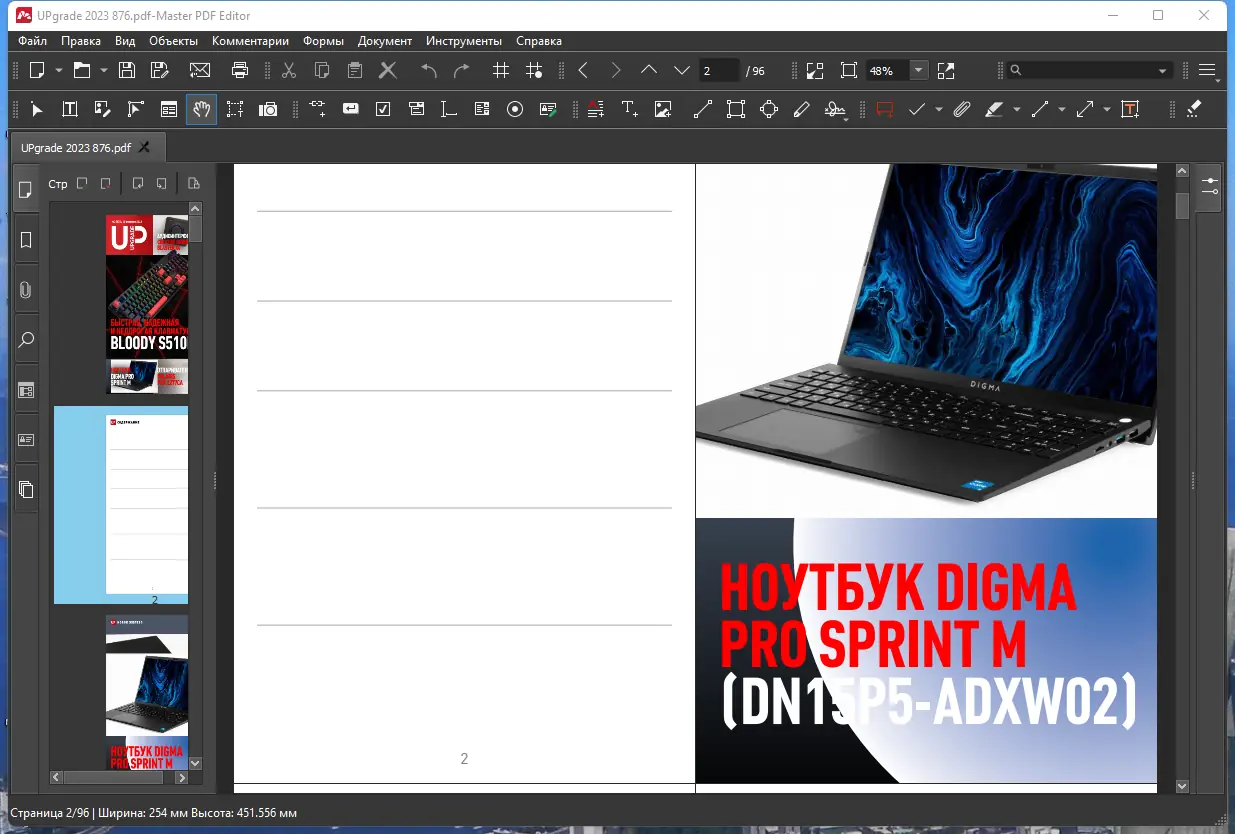Select the Edit Text tool

pyautogui.click(x=70, y=109)
